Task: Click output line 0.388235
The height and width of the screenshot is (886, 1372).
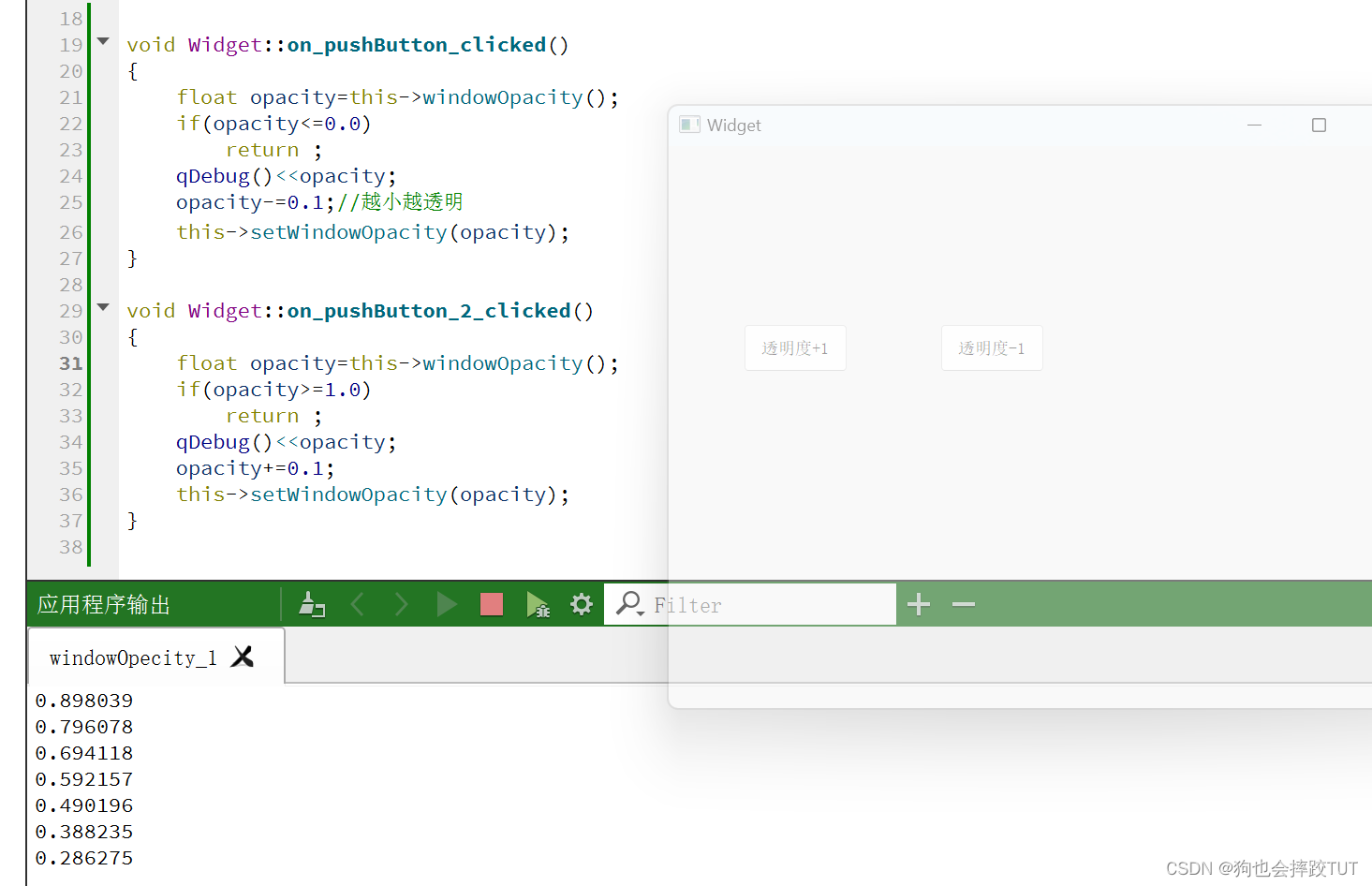Action: 84,832
